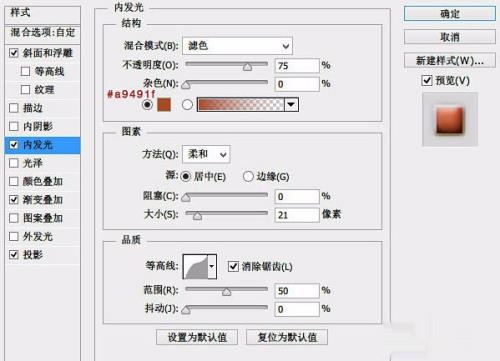500x361 pixels.
Task: Click the 杂色 noise slider handle
Action: pos(186,85)
